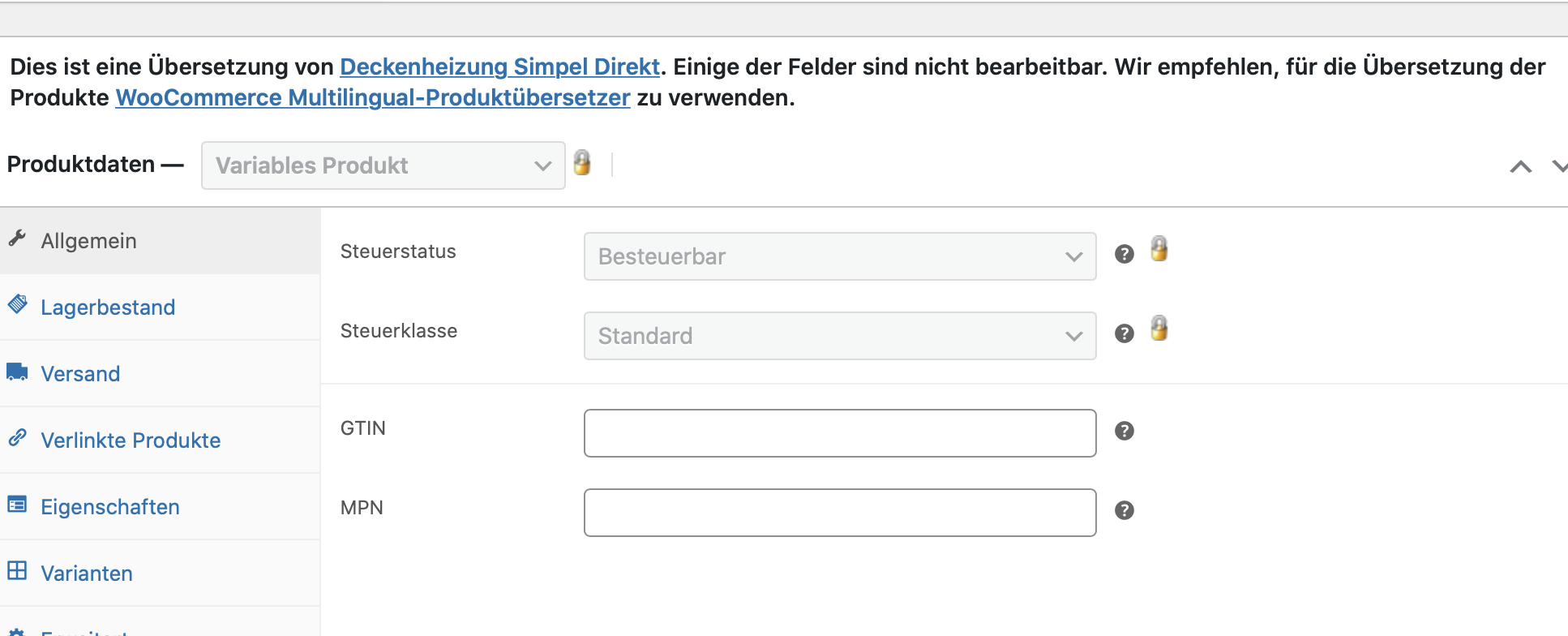1568x636 pixels.
Task: Open the Variables Produkt type dropdown
Action: coord(383,165)
